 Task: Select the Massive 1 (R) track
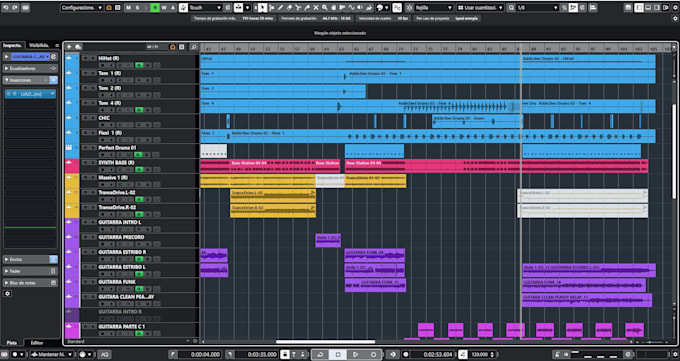tap(113, 177)
